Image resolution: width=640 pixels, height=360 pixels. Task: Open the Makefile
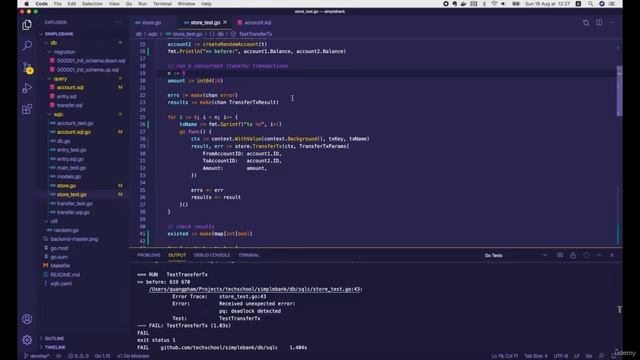(60, 266)
